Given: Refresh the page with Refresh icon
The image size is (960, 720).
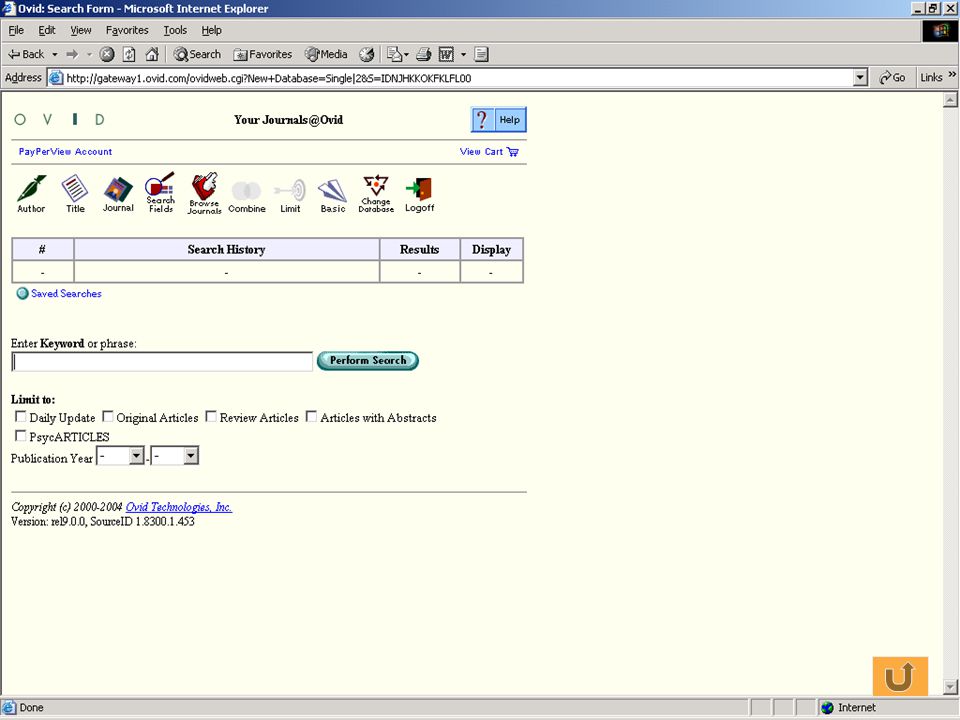Looking at the screenshot, I should [x=129, y=54].
